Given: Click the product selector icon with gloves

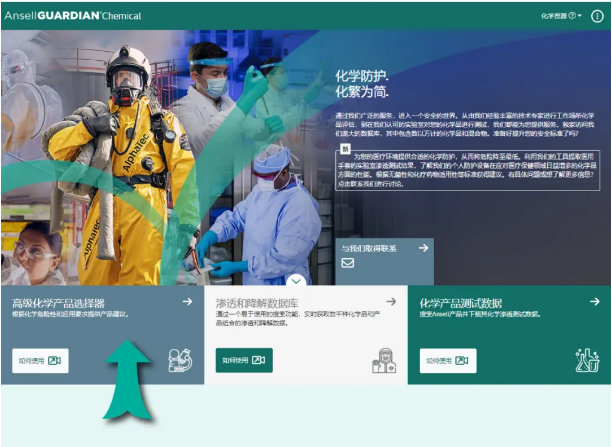Looking at the screenshot, I should tap(180, 359).
